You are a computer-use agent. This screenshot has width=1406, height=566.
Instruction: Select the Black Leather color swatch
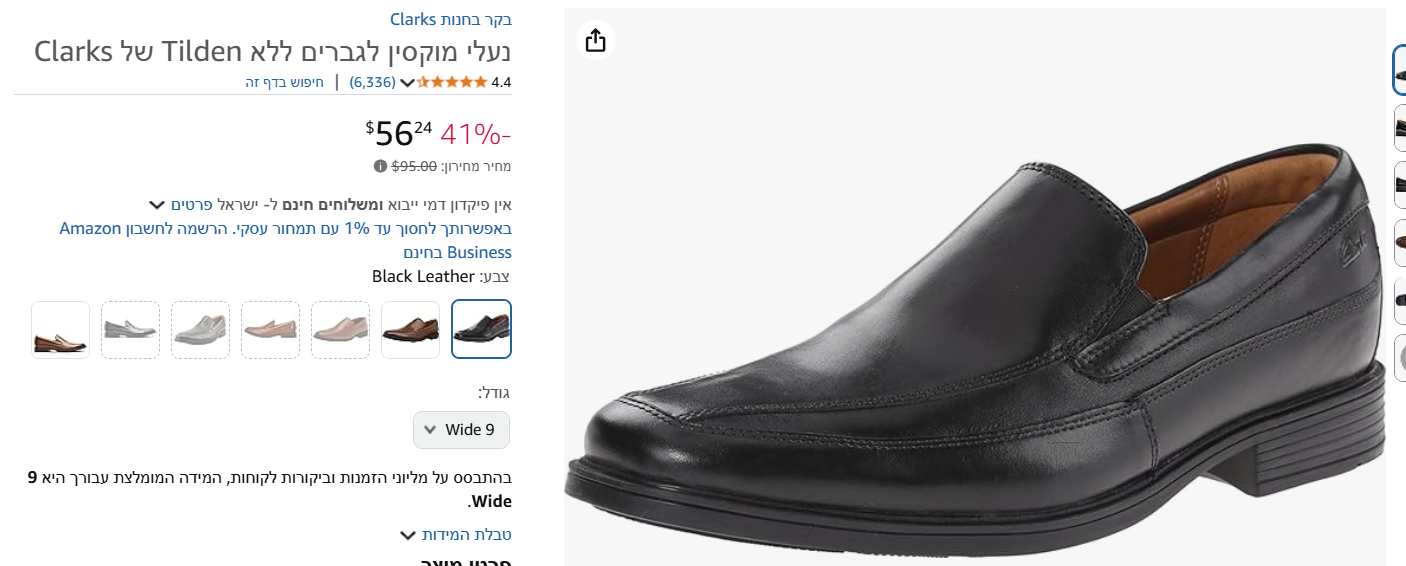481,329
